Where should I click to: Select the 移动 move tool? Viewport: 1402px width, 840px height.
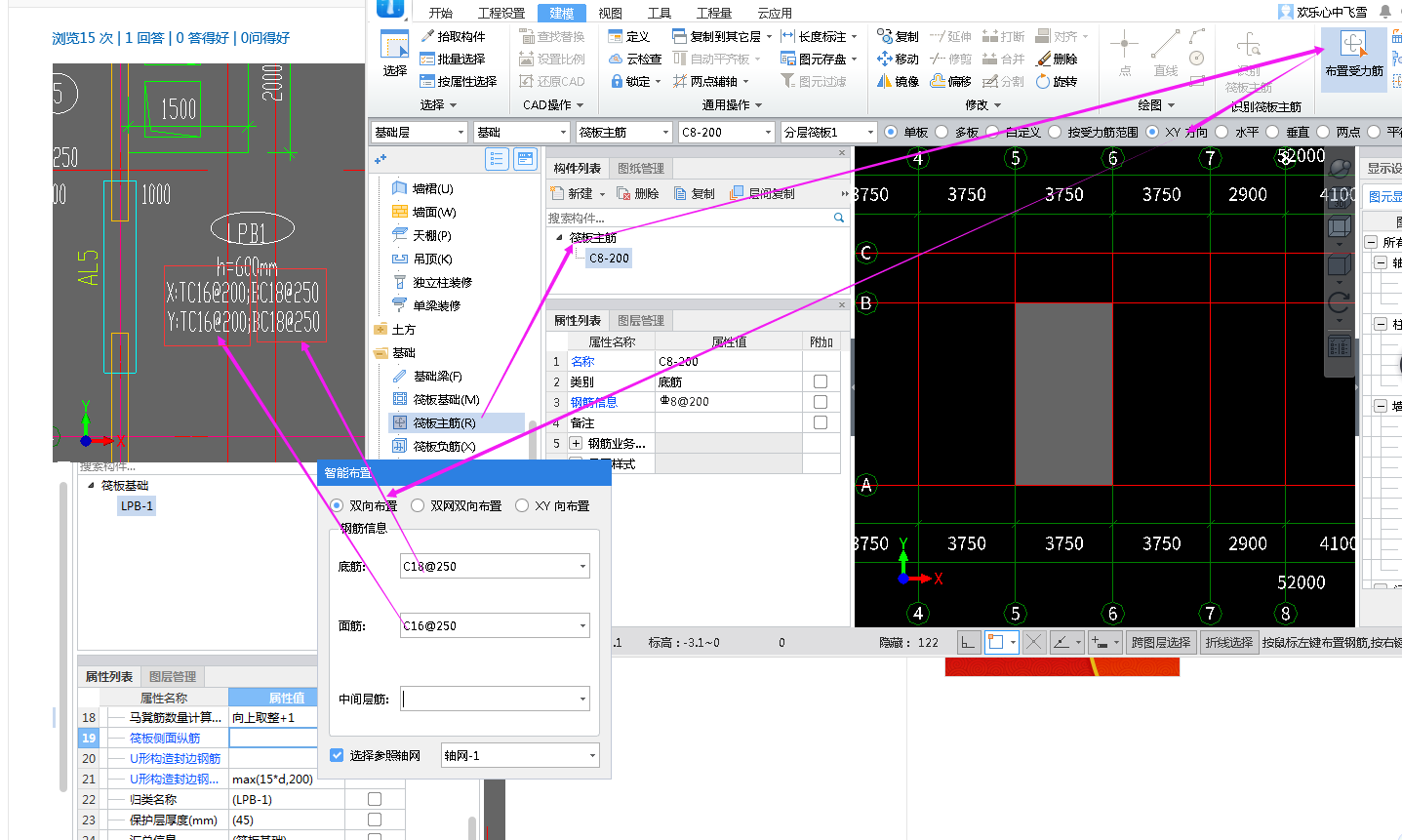click(898, 59)
